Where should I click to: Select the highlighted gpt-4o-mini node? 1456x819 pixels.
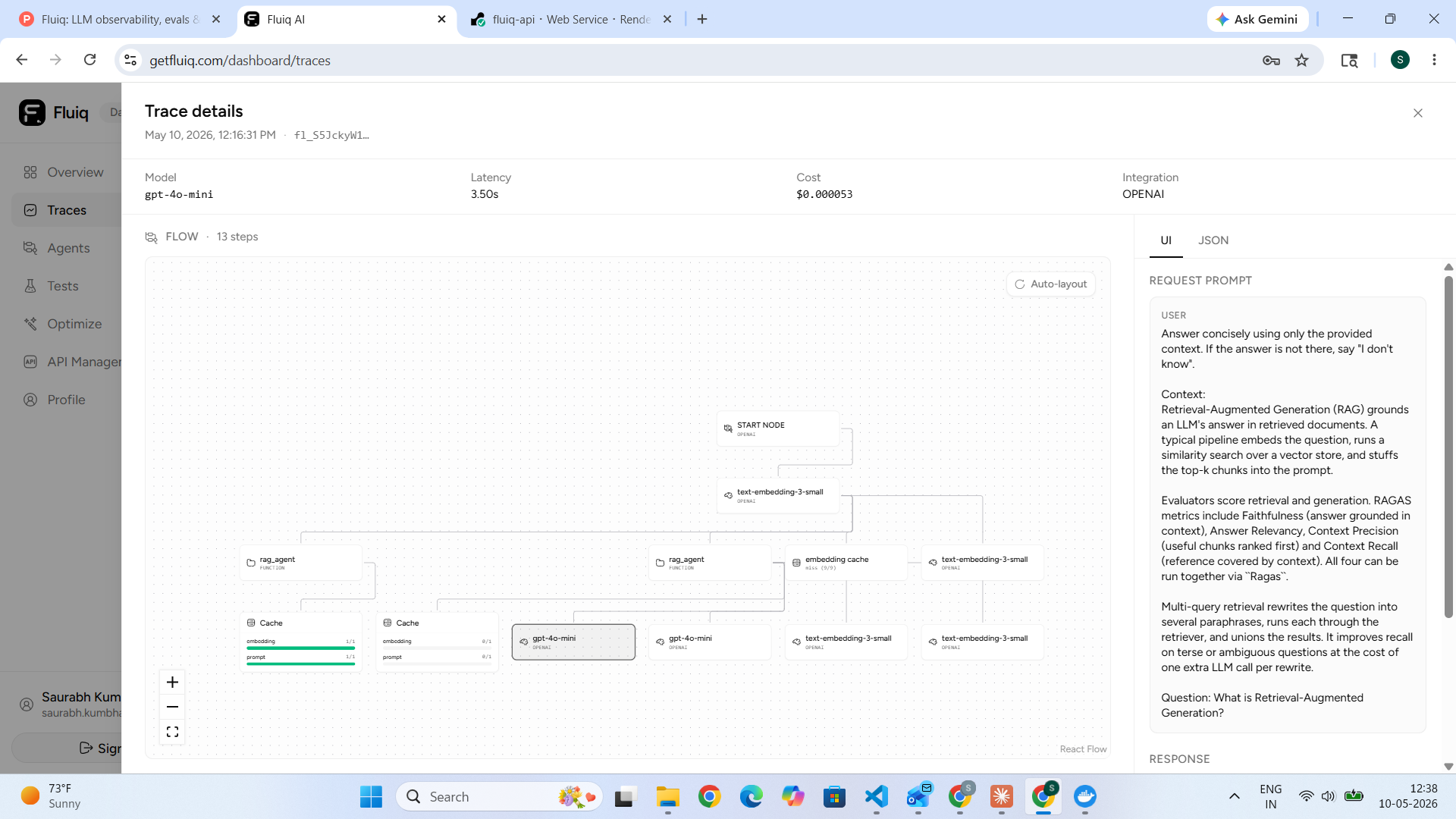coord(573,642)
